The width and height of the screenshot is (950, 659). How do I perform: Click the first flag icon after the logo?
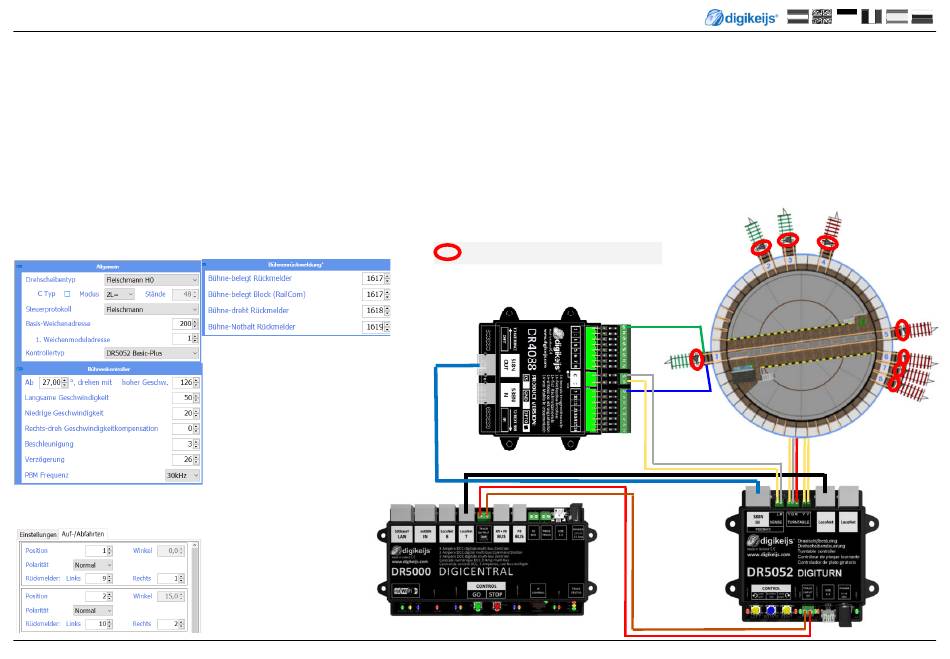point(797,17)
